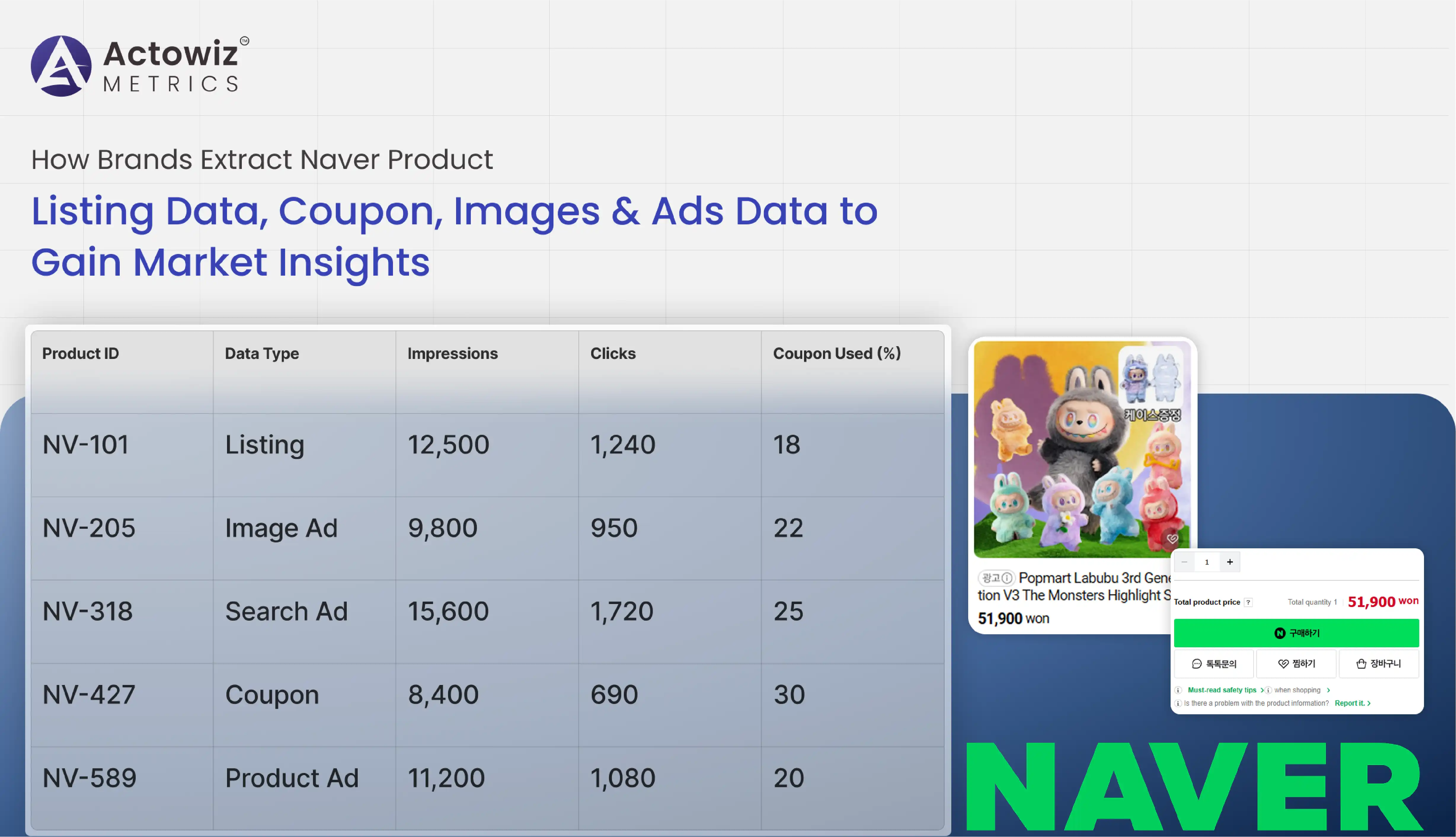The width and height of the screenshot is (1456, 837).
Task: Increase quantity with the plus button
Action: coord(1230,562)
